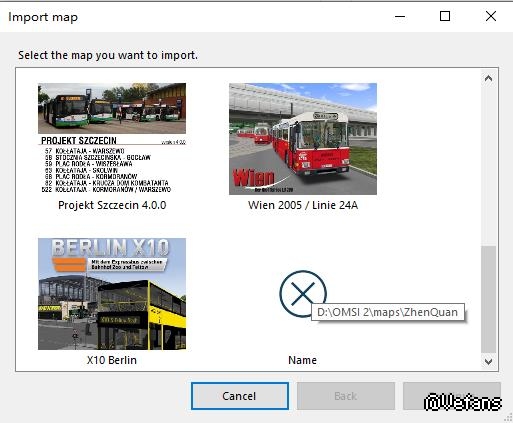
Task: Click the 'Name' placeholder map label
Action: click(302, 360)
